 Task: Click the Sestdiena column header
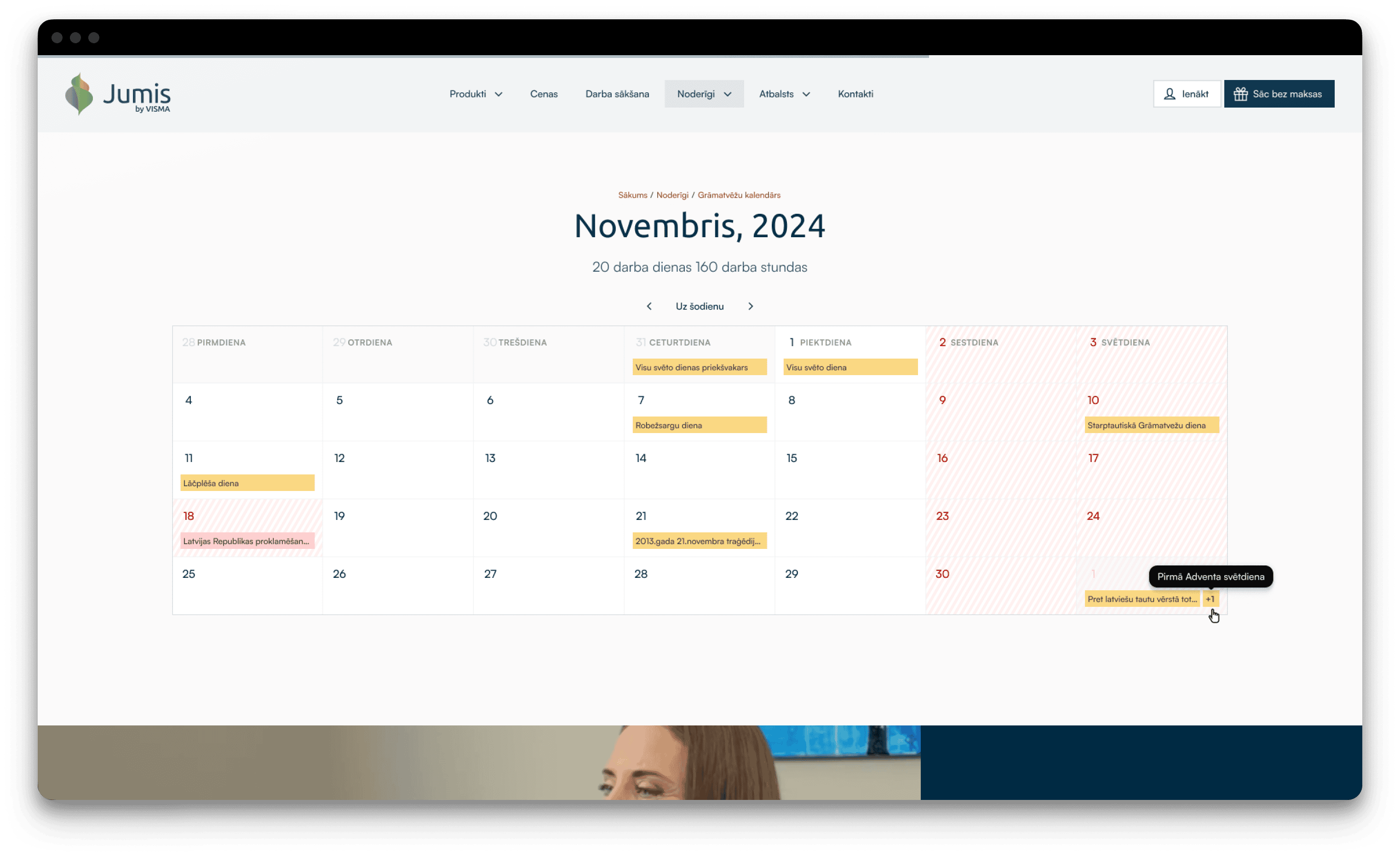[x=974, y=342]
